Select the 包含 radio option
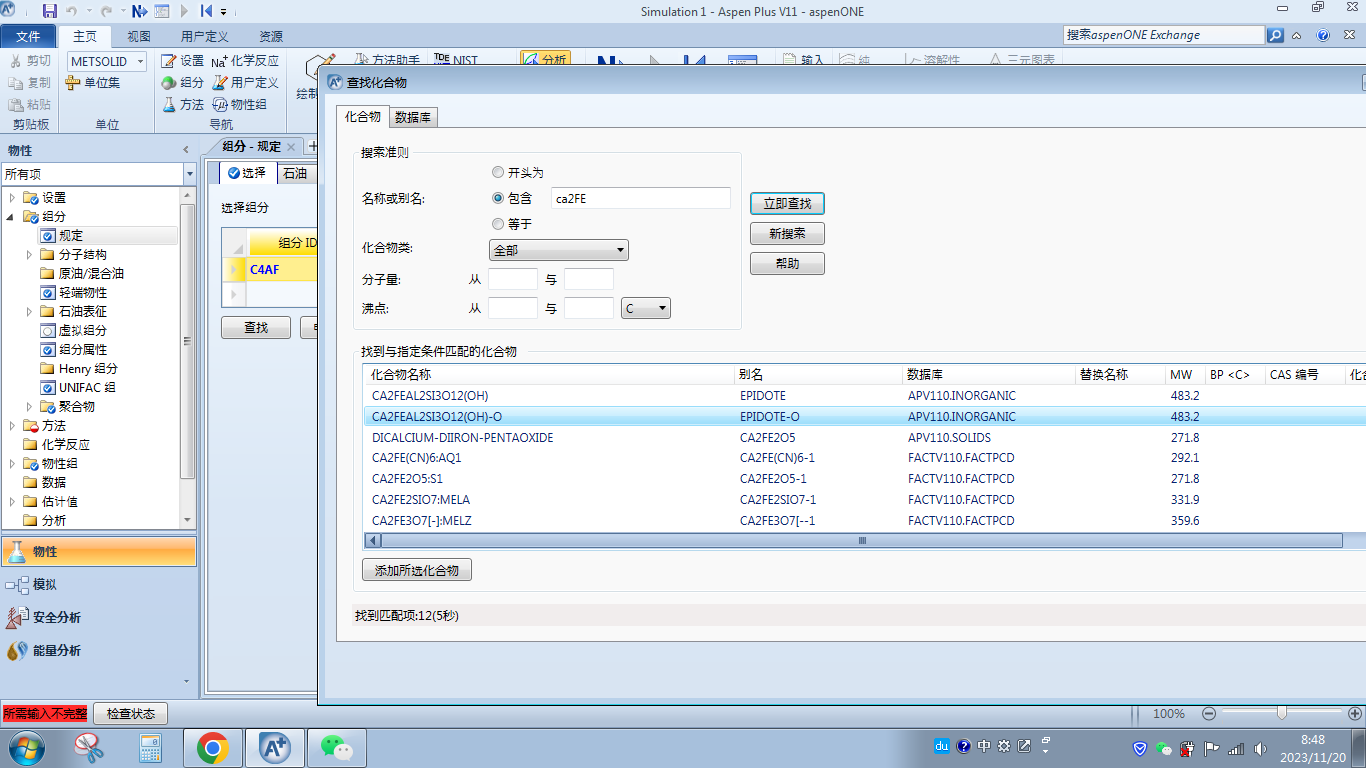Image resolution: width=1366 pixels, height=768 pixels. coord(498,198)
